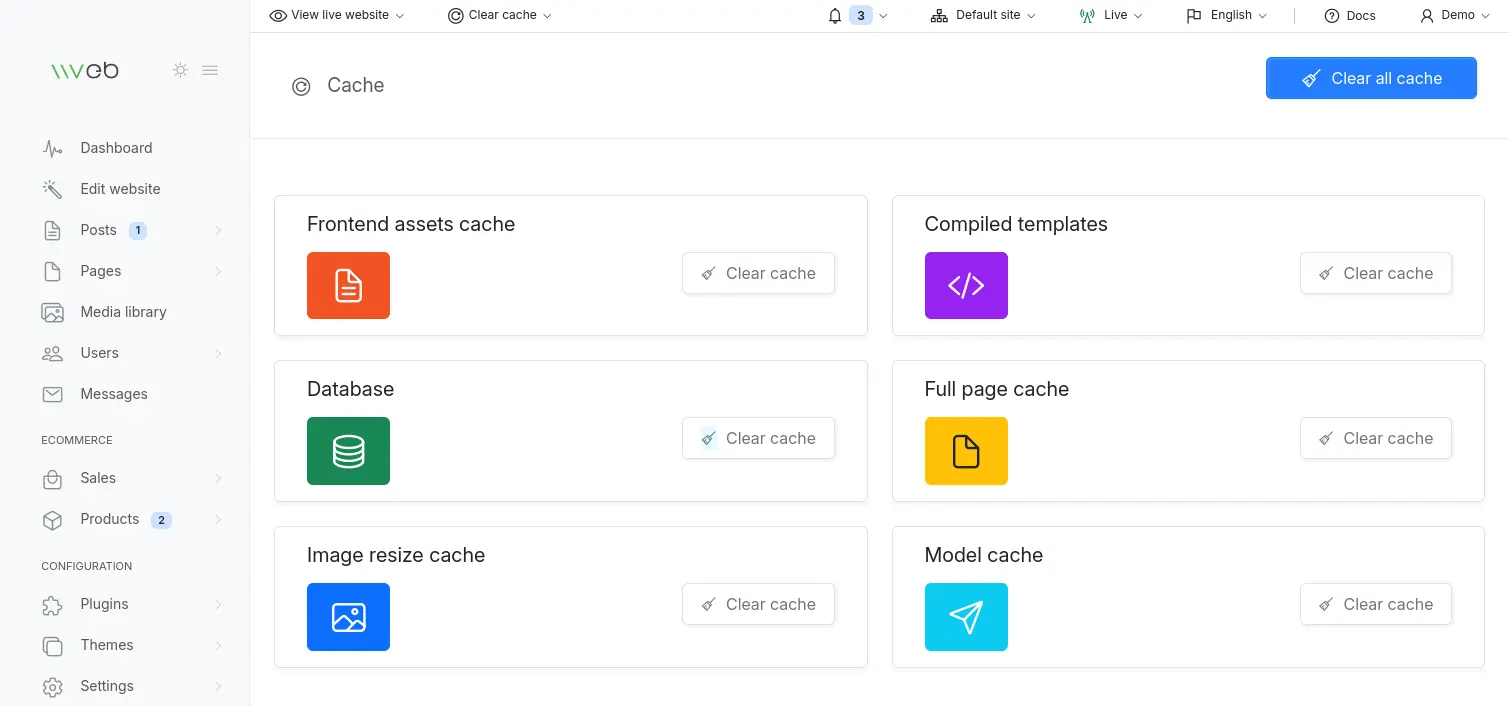Open the Default site selector dropdown
This screenshot has width=1509, height=706.
[x=982, y=14]
